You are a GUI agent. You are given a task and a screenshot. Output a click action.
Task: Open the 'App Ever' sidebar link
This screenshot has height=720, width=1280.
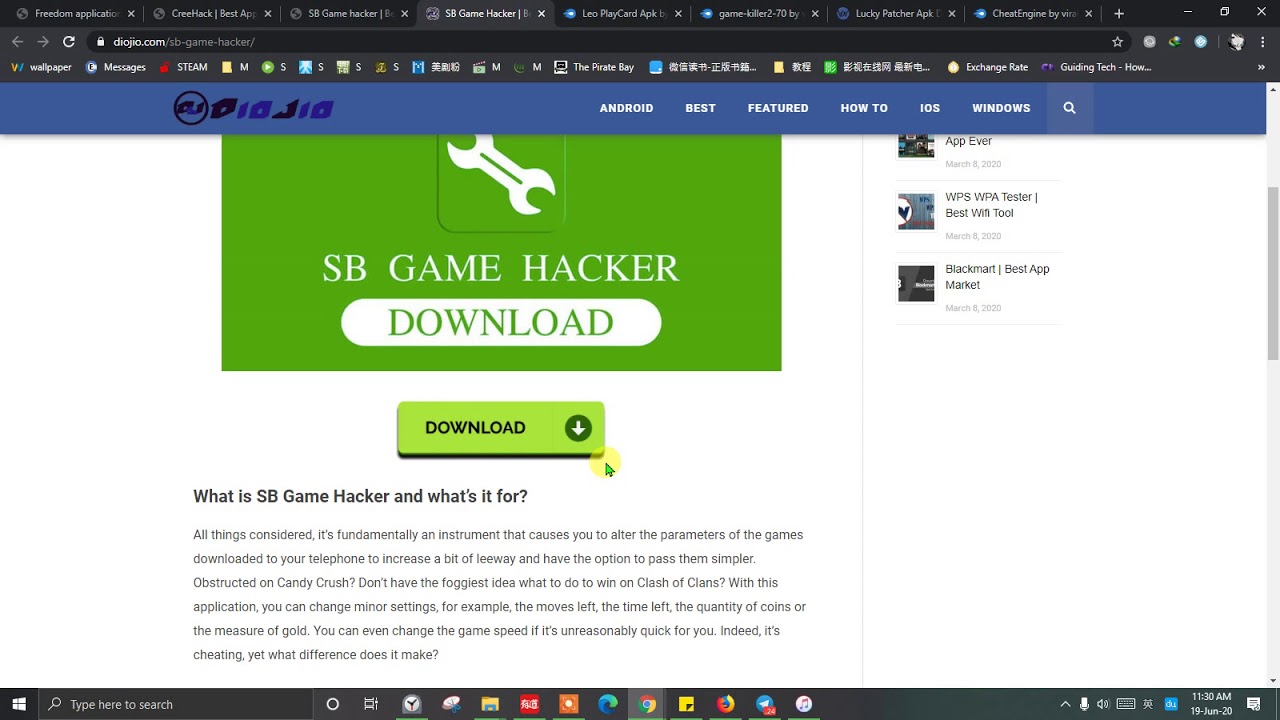(968, 141)
